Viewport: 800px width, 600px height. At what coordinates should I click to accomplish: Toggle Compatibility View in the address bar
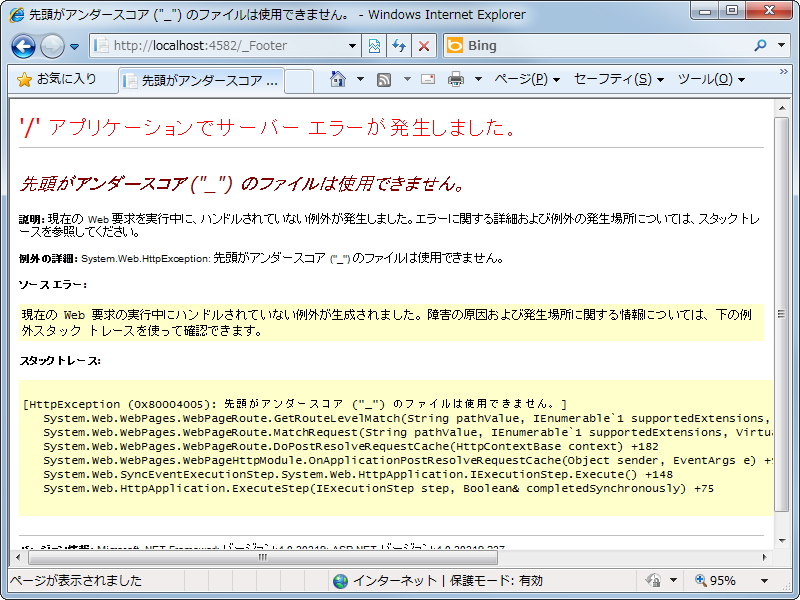(x=374, y=46)
